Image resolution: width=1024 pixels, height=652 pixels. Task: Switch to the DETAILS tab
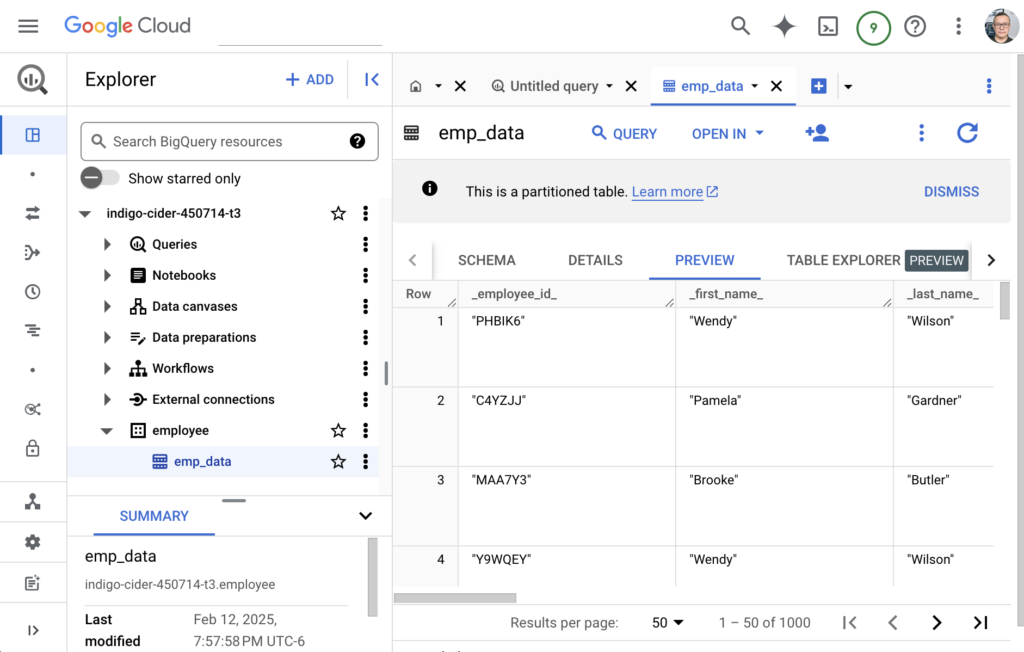595,260
